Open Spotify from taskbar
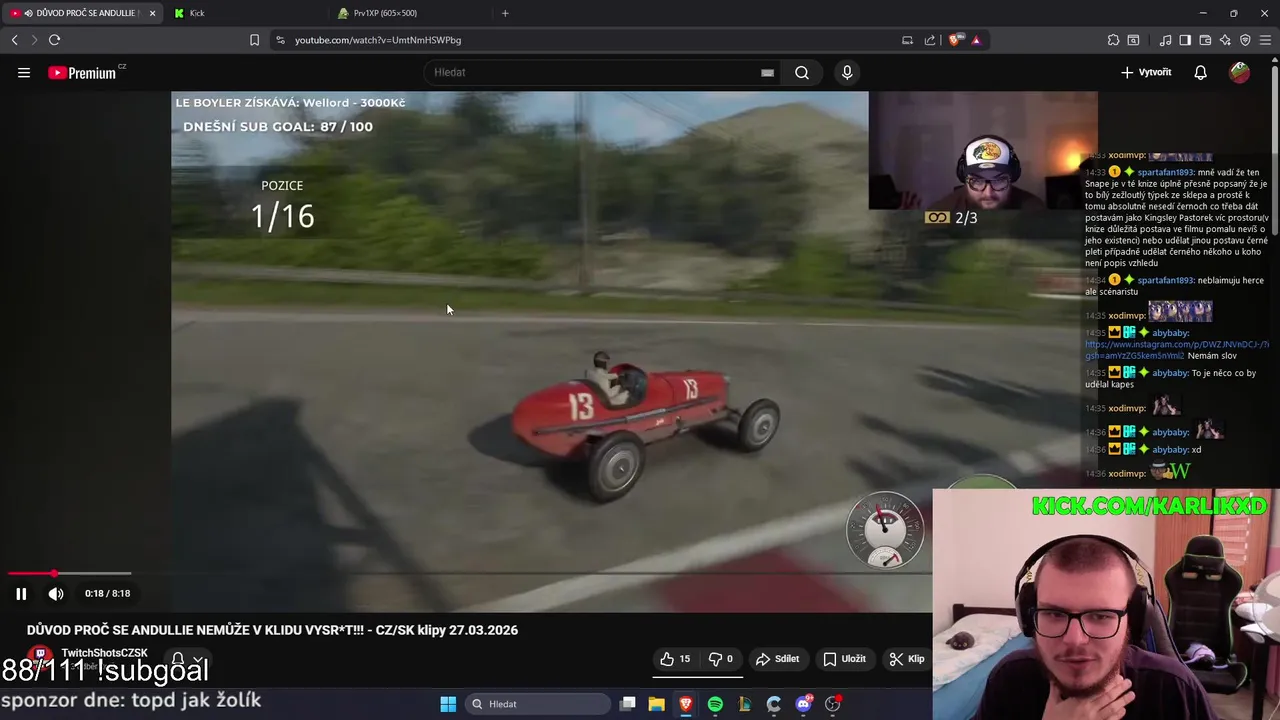 [x=715, y=704]
